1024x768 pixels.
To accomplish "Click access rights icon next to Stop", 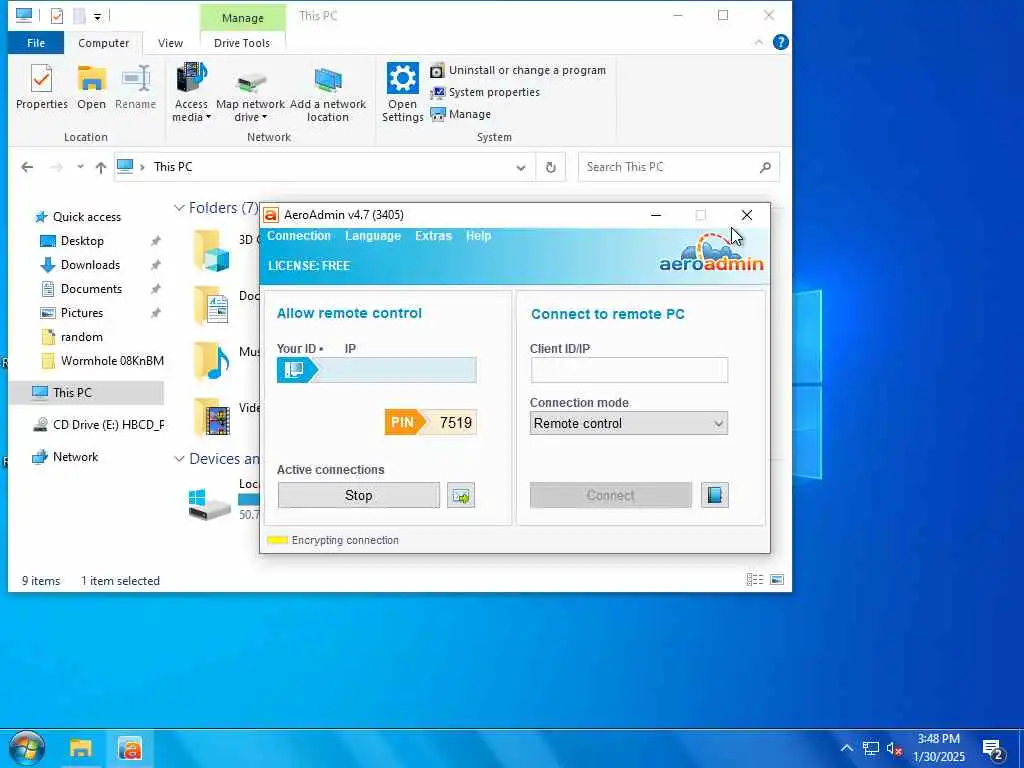I will 461,496.
